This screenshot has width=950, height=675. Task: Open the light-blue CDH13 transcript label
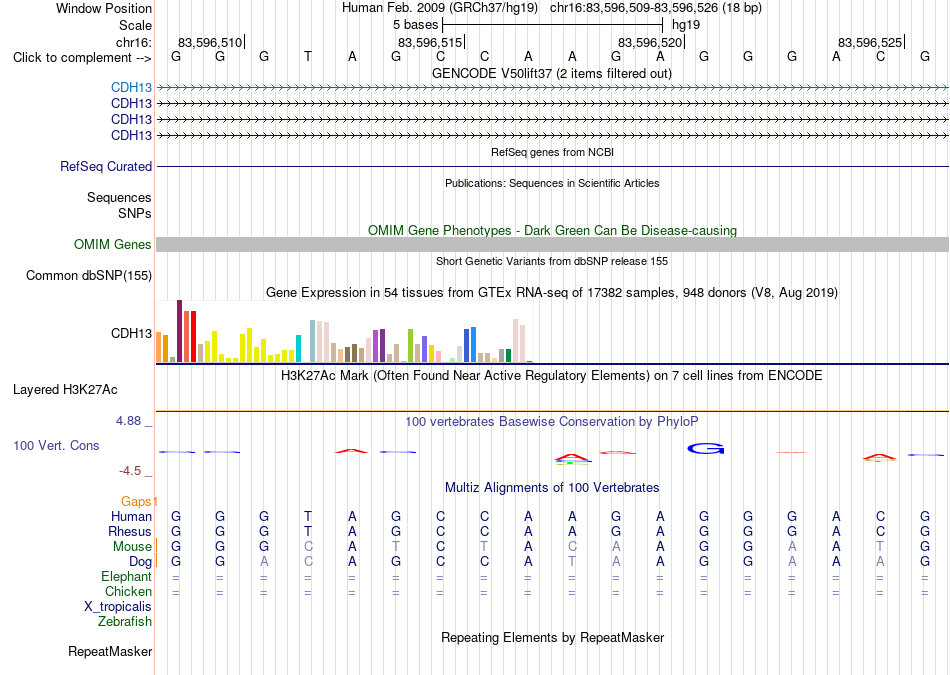(131, 88)
